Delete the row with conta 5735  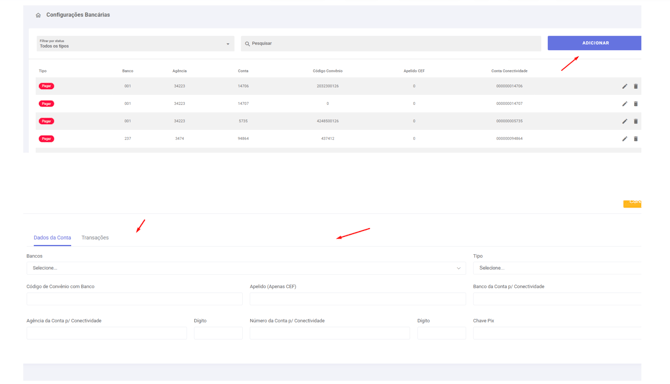tap(635, 121)
